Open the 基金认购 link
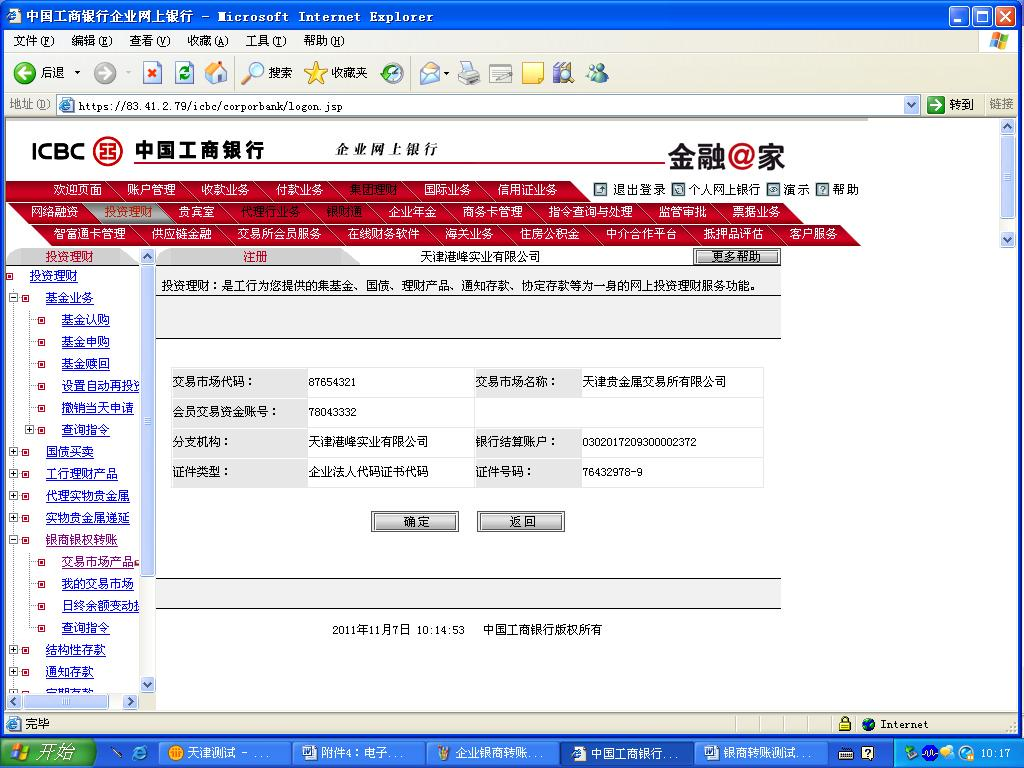Screen dimensions: 1024x768 pos(86,319)
